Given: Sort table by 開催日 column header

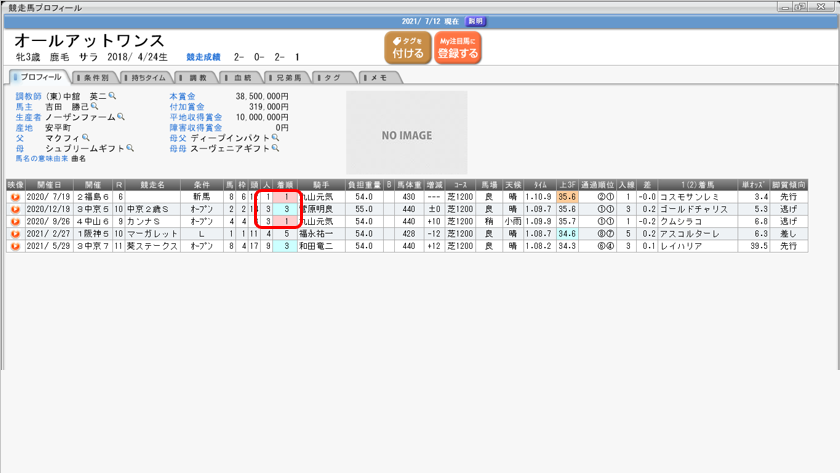Looking at the screenshot, I should [49, 185].
